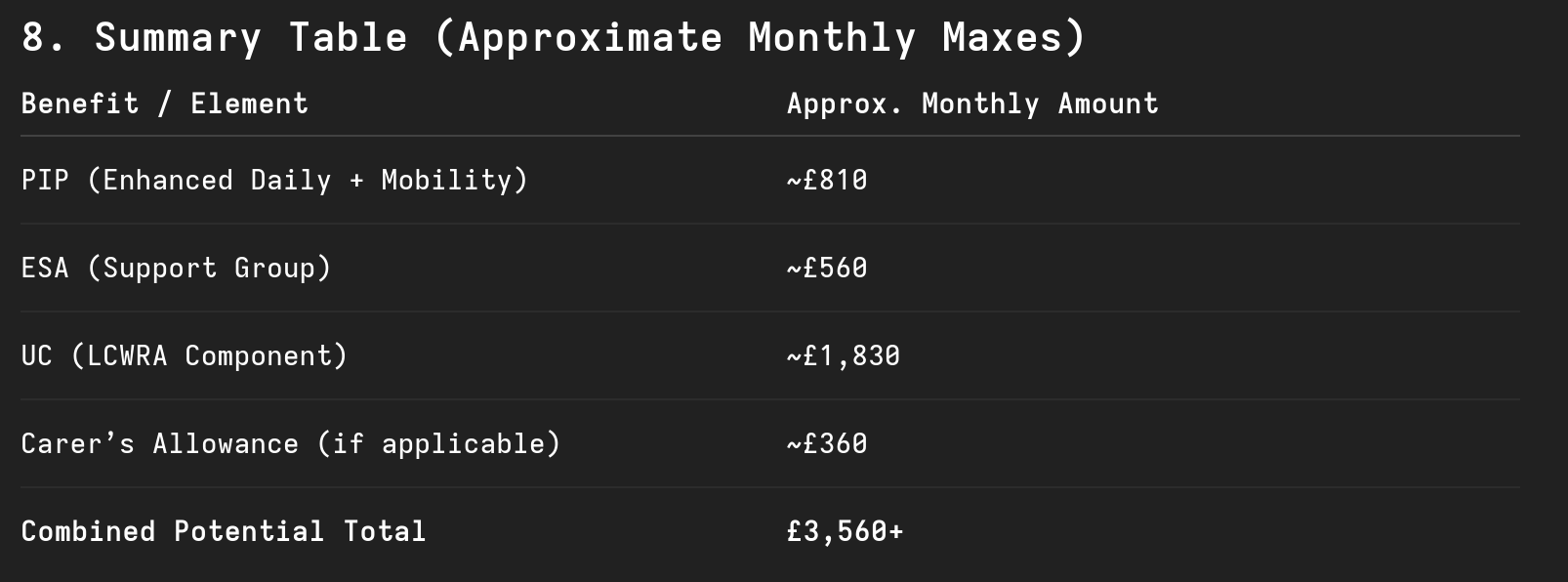1568x582 pixels.
Task: Click the Carer's Allowance (if applicable) cell
Action: pos(291,444)
